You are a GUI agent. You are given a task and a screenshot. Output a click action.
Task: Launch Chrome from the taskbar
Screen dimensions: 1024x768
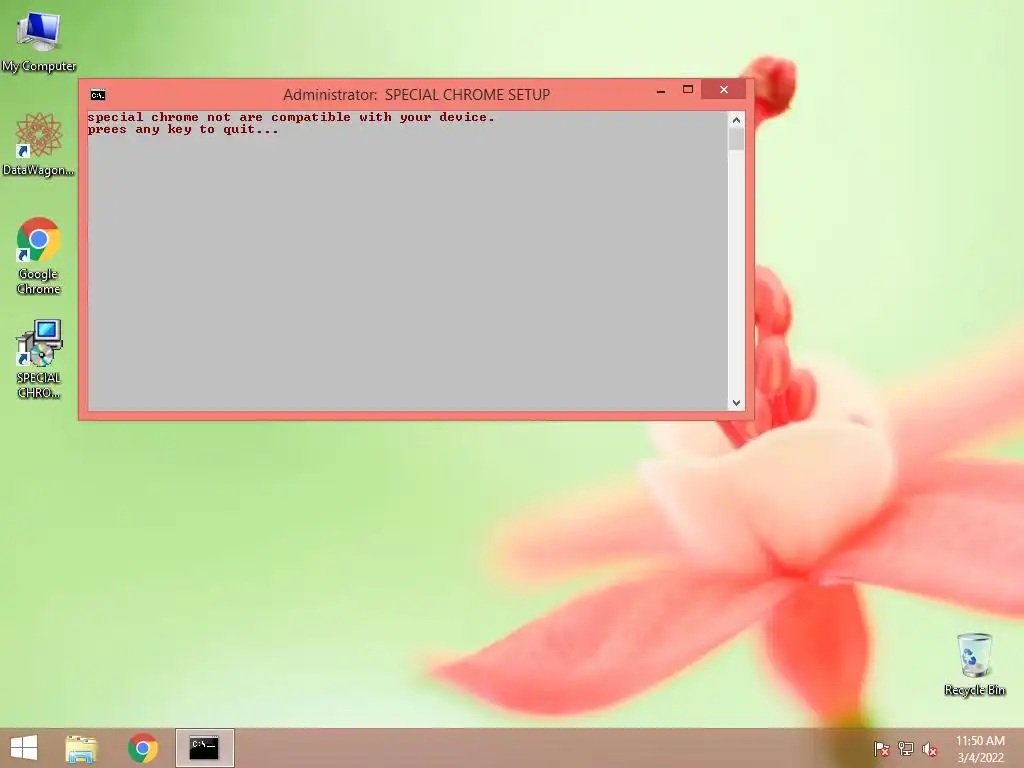142,748
